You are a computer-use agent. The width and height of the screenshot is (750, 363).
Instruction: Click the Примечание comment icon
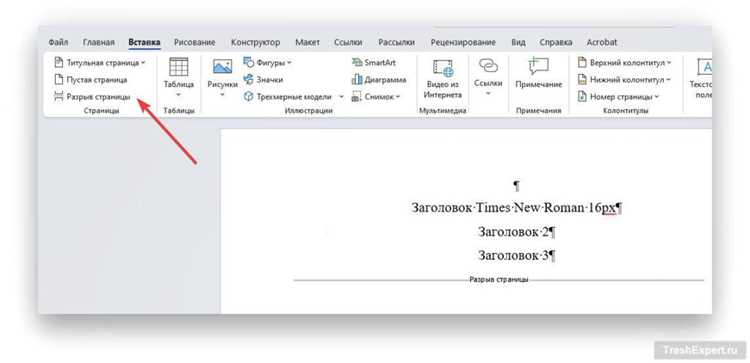pos(538,66)
